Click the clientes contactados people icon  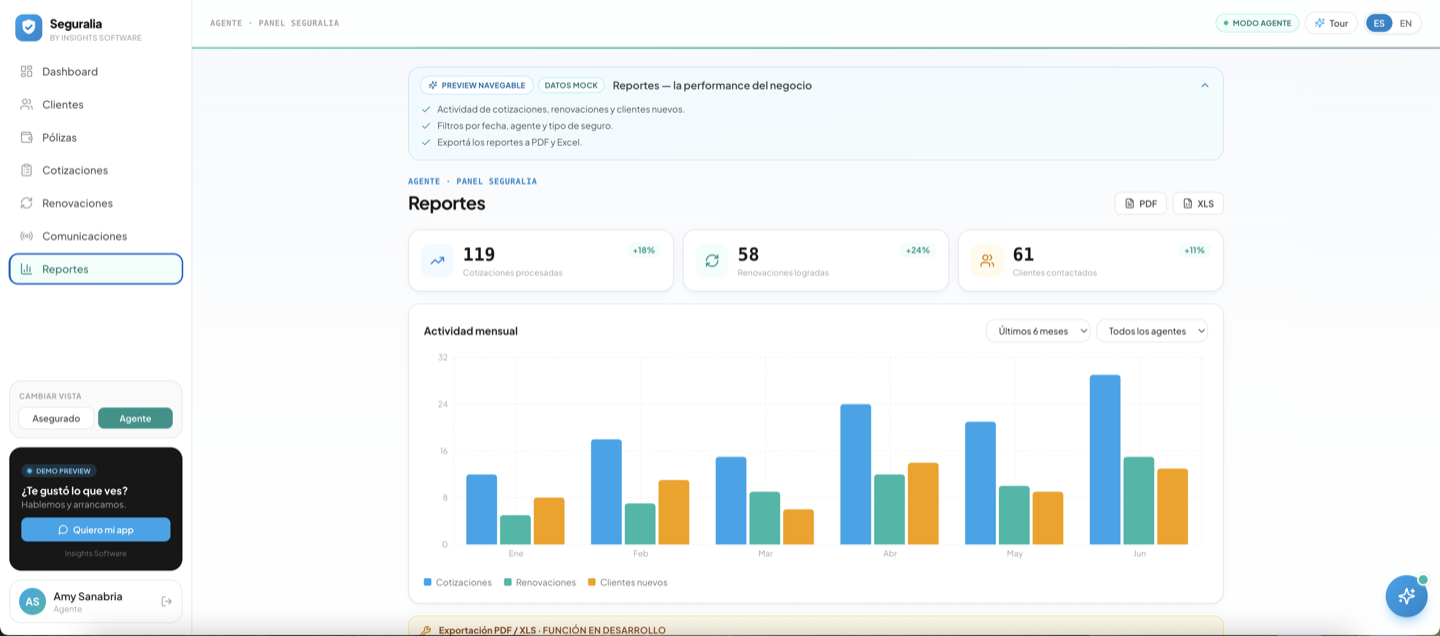pos(987,261)
